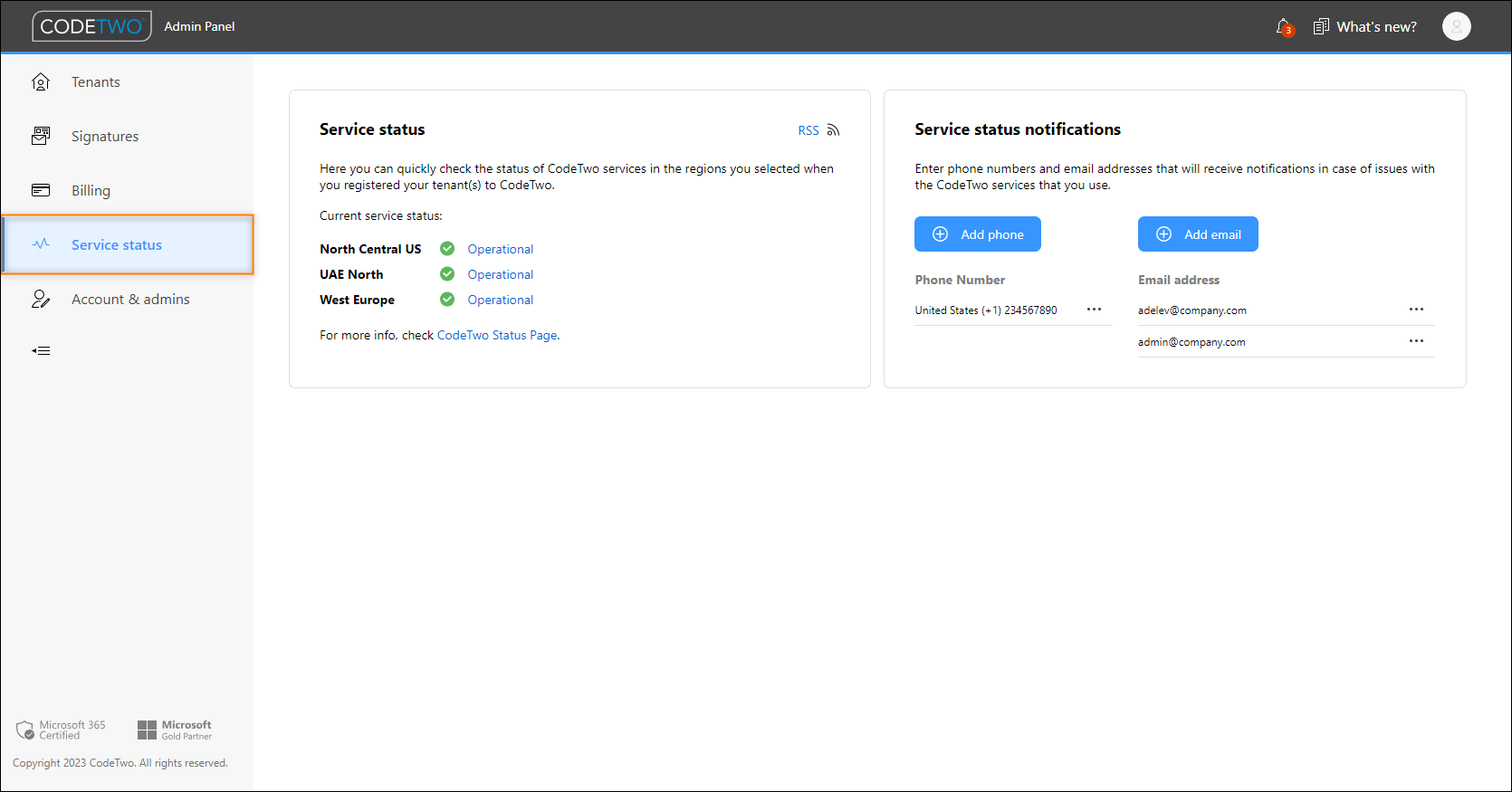This screenshot has width=1512, height=792.
Task: Click the Service status notifications heading
Action: point(1018,129)
